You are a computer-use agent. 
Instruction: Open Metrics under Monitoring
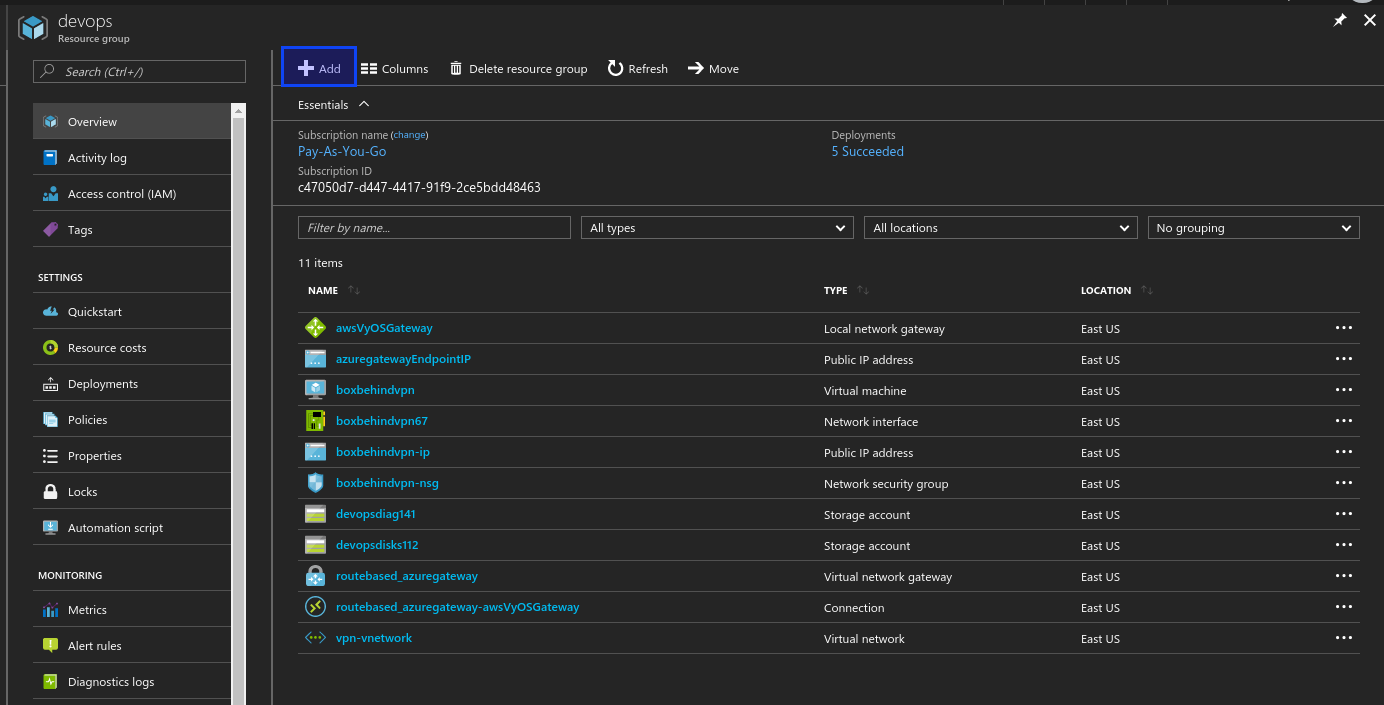[132, 609]
